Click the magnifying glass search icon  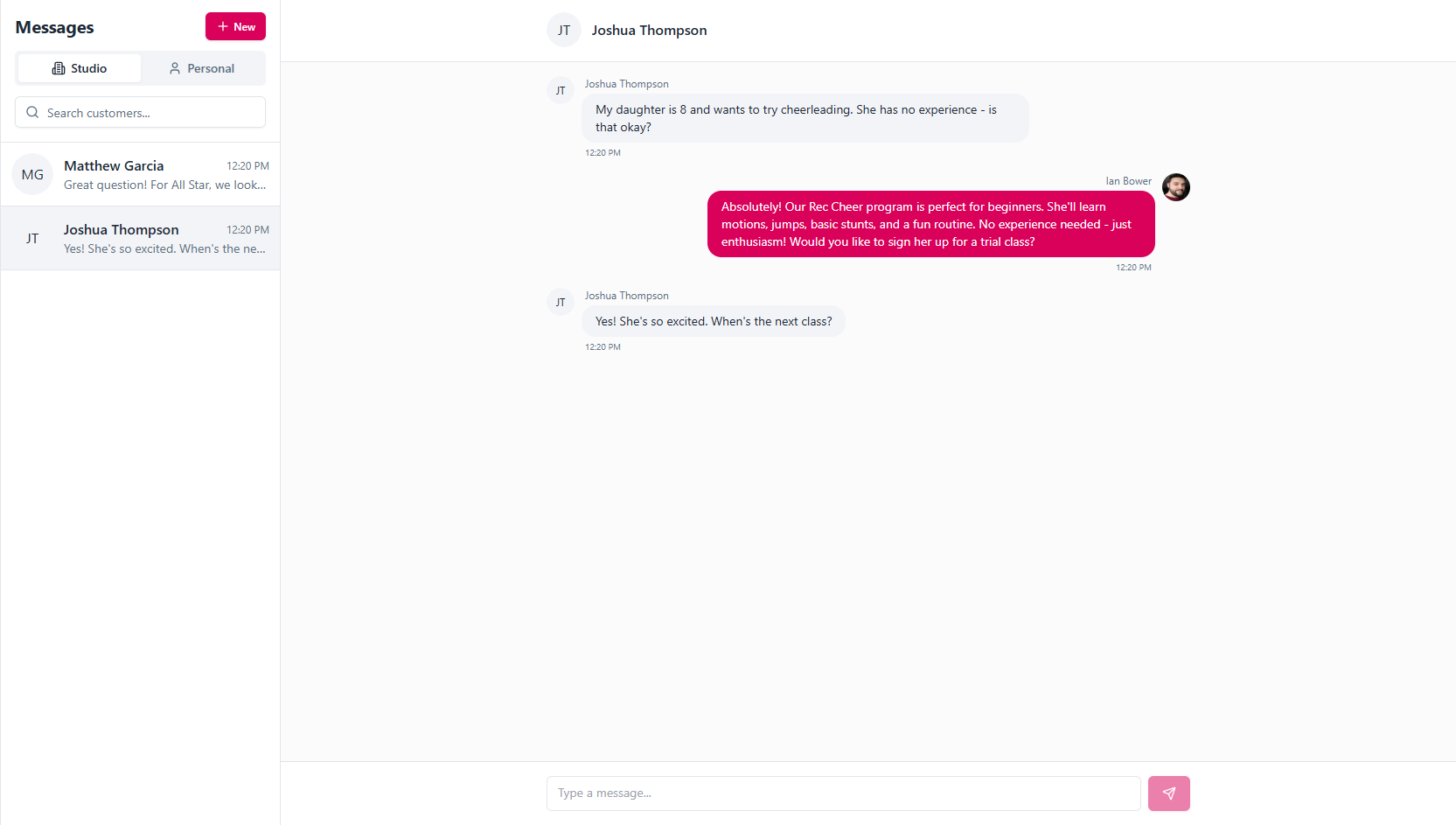coord(32,112)
